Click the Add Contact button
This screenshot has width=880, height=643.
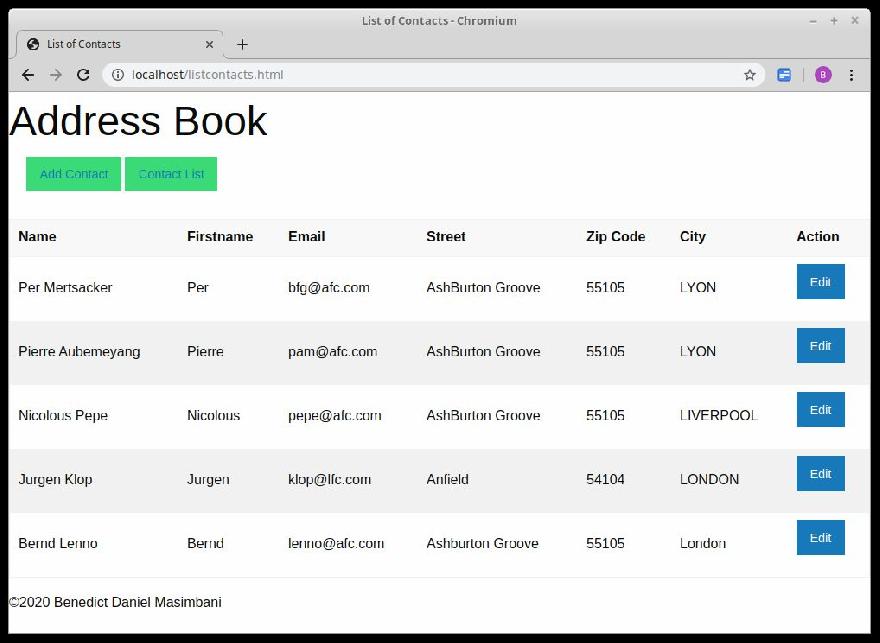[74, 174]
